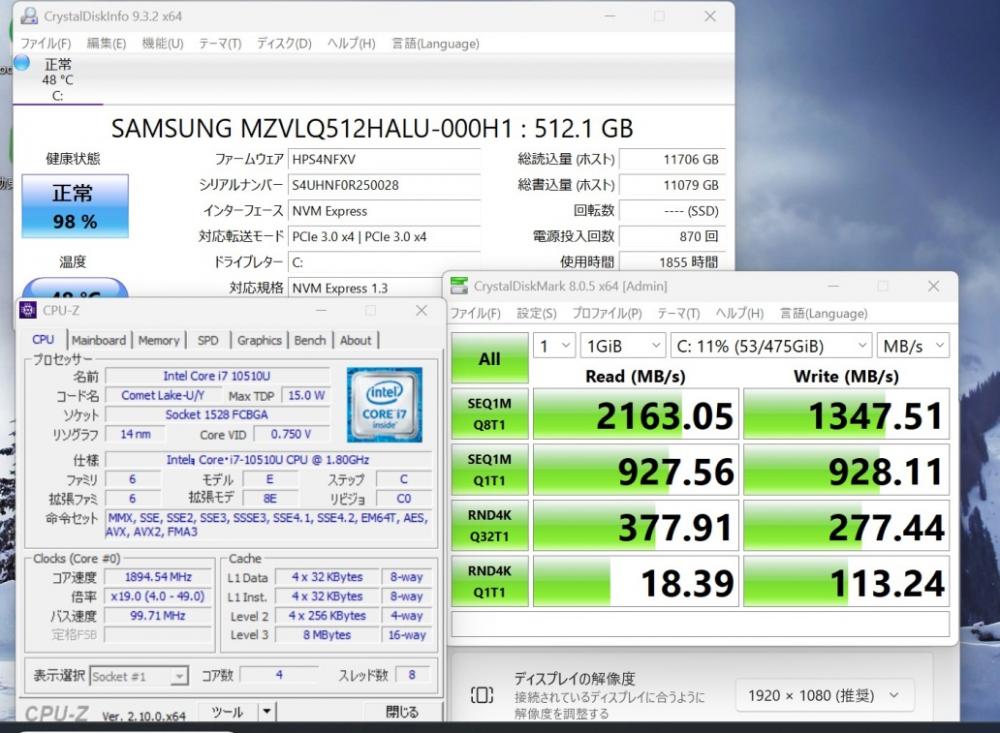Image resolution: width=1000 pixels, height=733 pixels.
Task: Open 言語(Language) menu in CrystalDiskInfo
Action: [x=435, y=43]
